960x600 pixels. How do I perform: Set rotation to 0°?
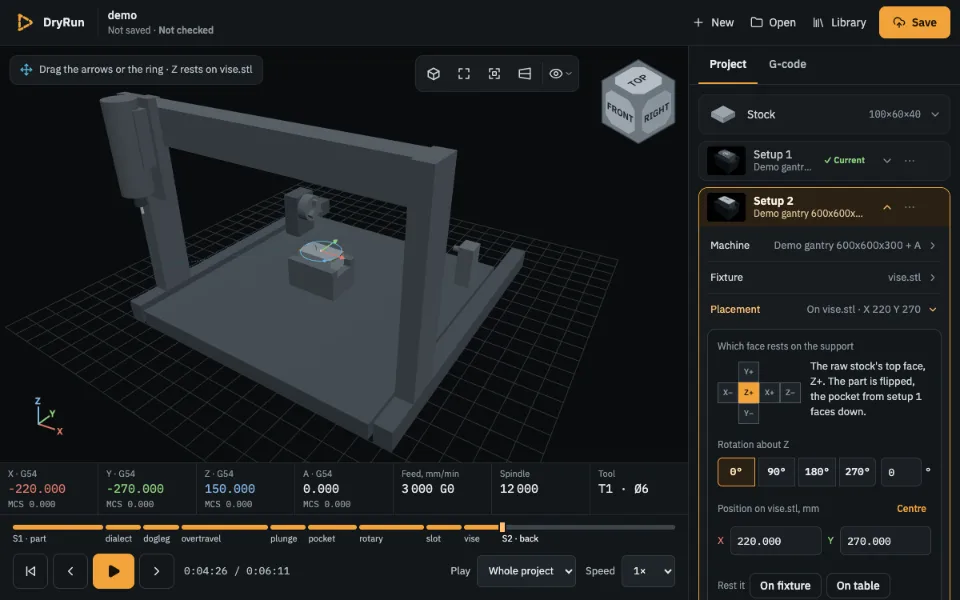point(736,472)
